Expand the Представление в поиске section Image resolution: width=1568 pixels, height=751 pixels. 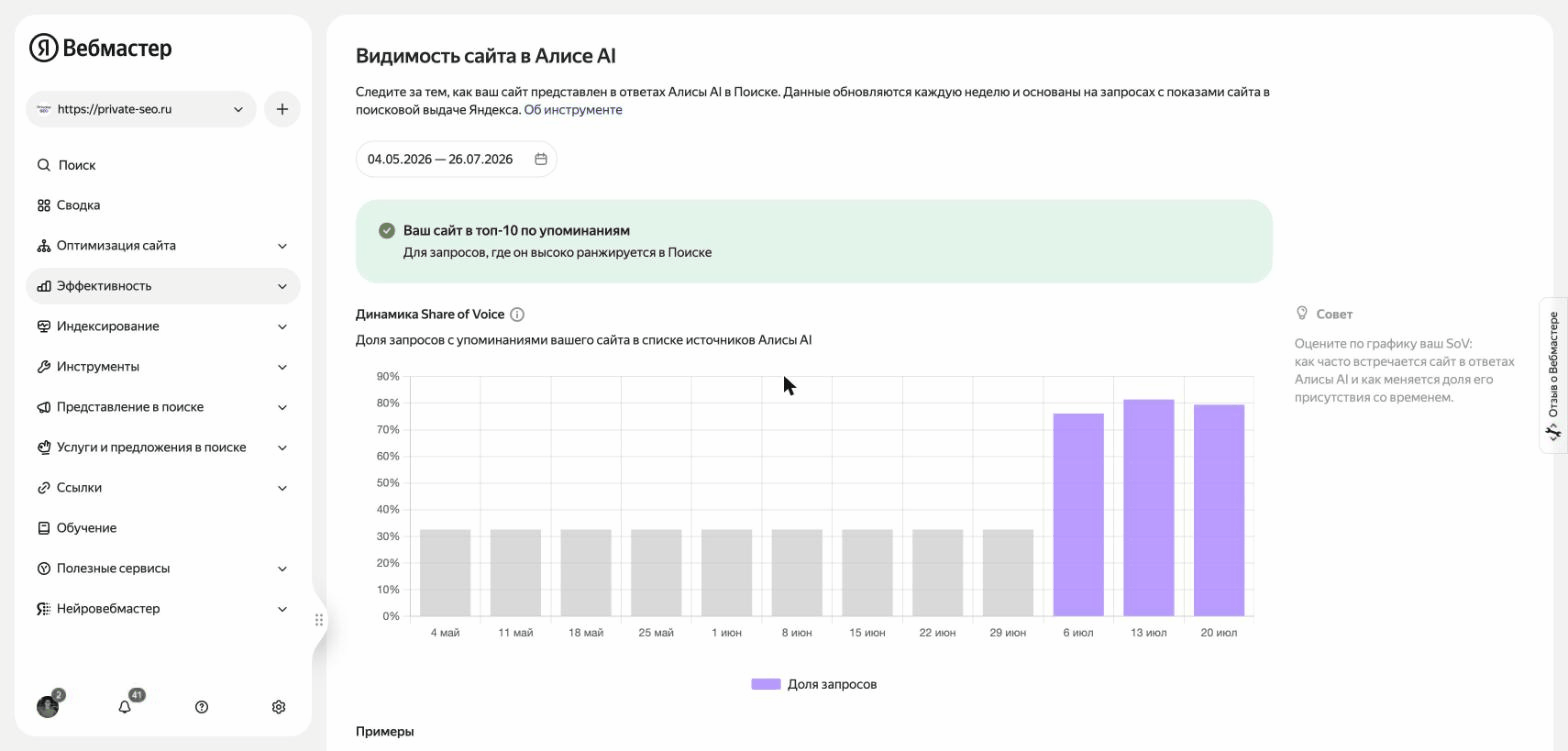(282, 407)
